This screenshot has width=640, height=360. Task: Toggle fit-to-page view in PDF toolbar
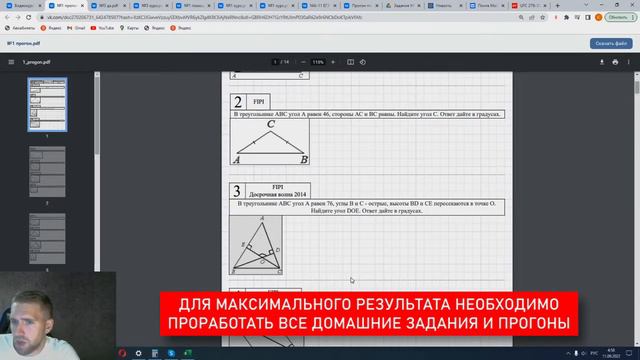350,62
